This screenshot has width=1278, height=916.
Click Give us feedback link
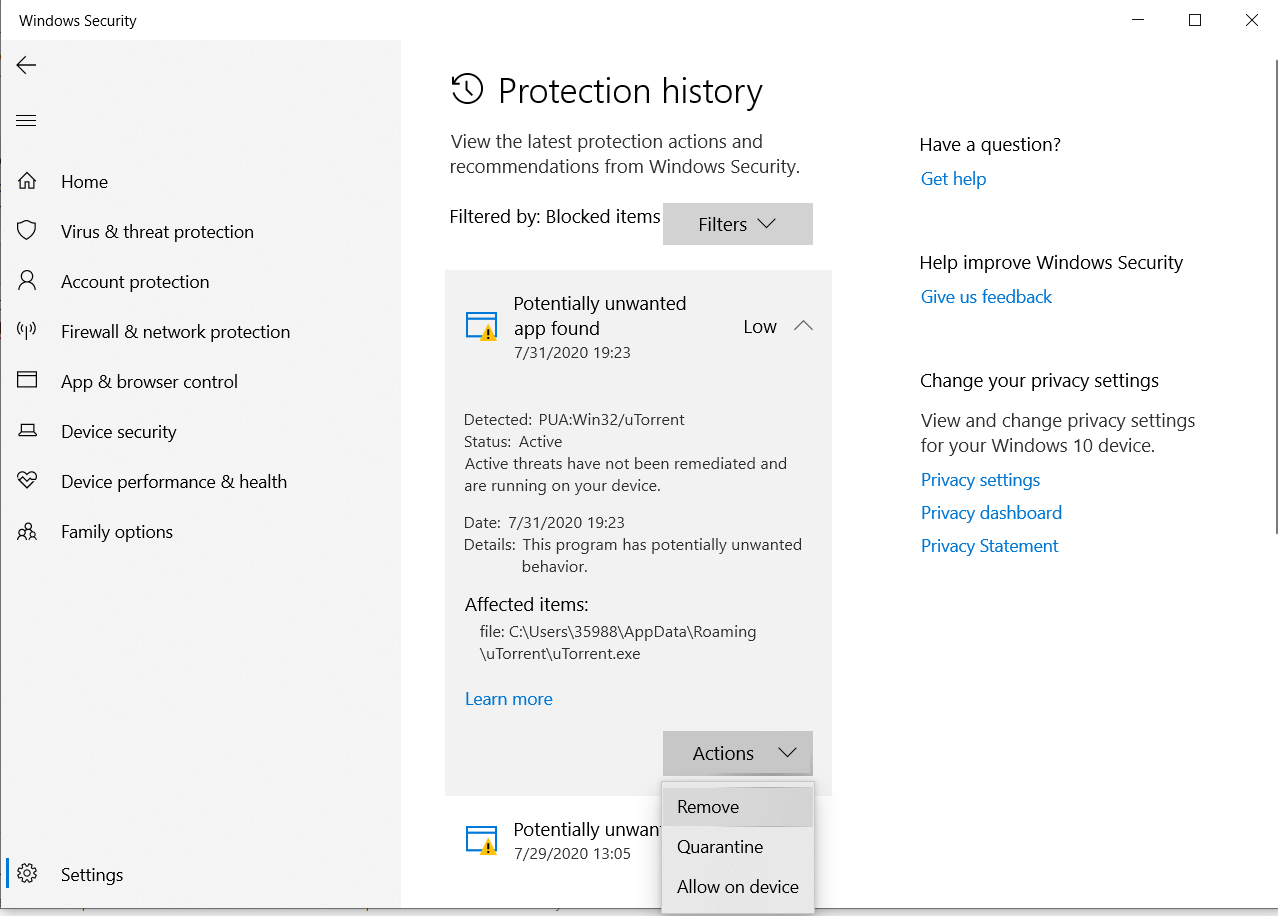point(986,297)
